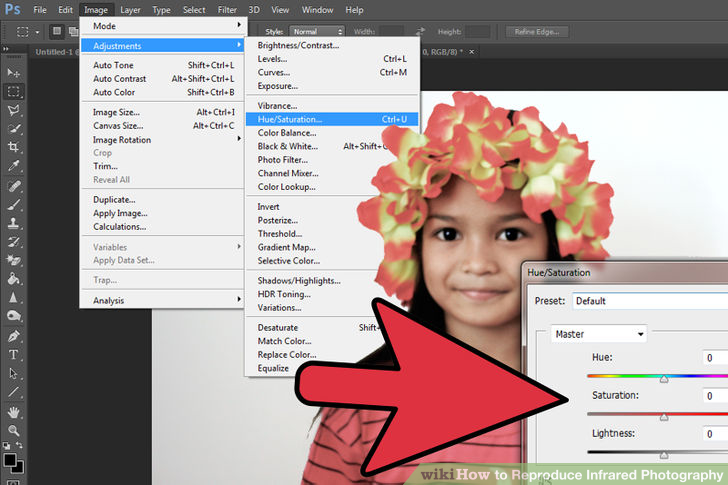
Task: Expand the Analysis submenu
Action: (163, 301)
